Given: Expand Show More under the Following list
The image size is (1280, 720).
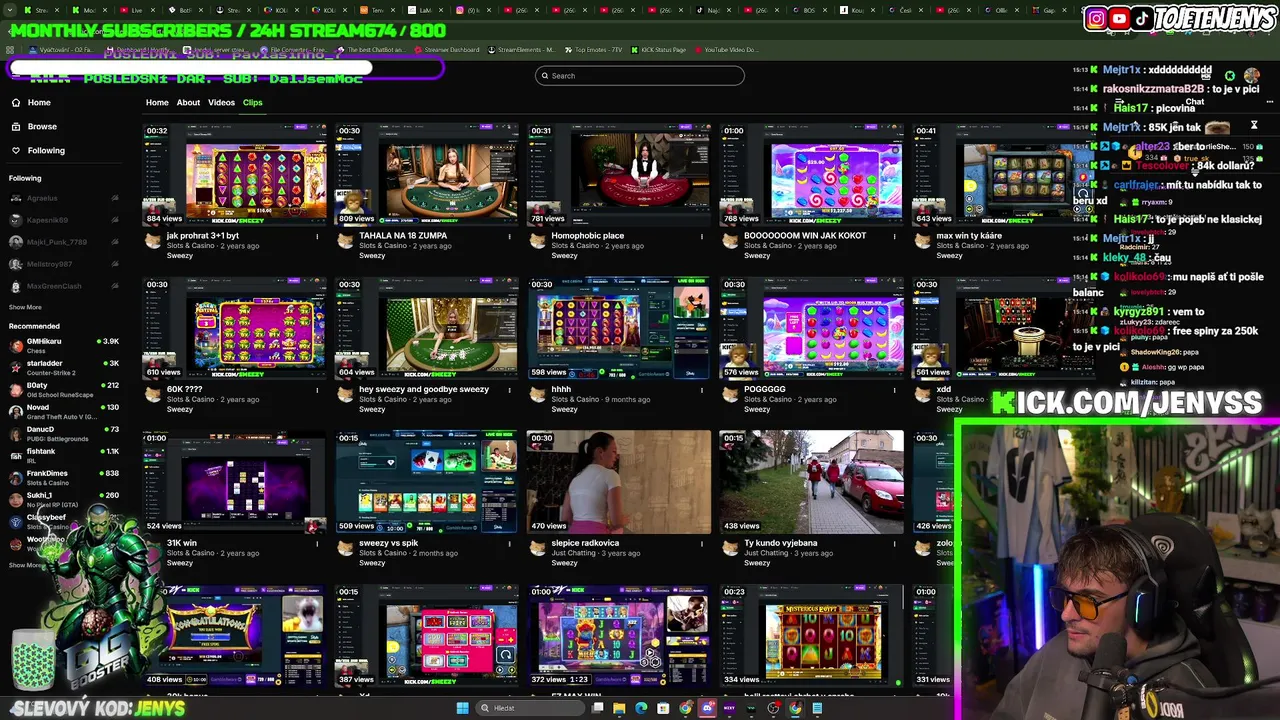Looking at the screenshot, I should point(25,307).
